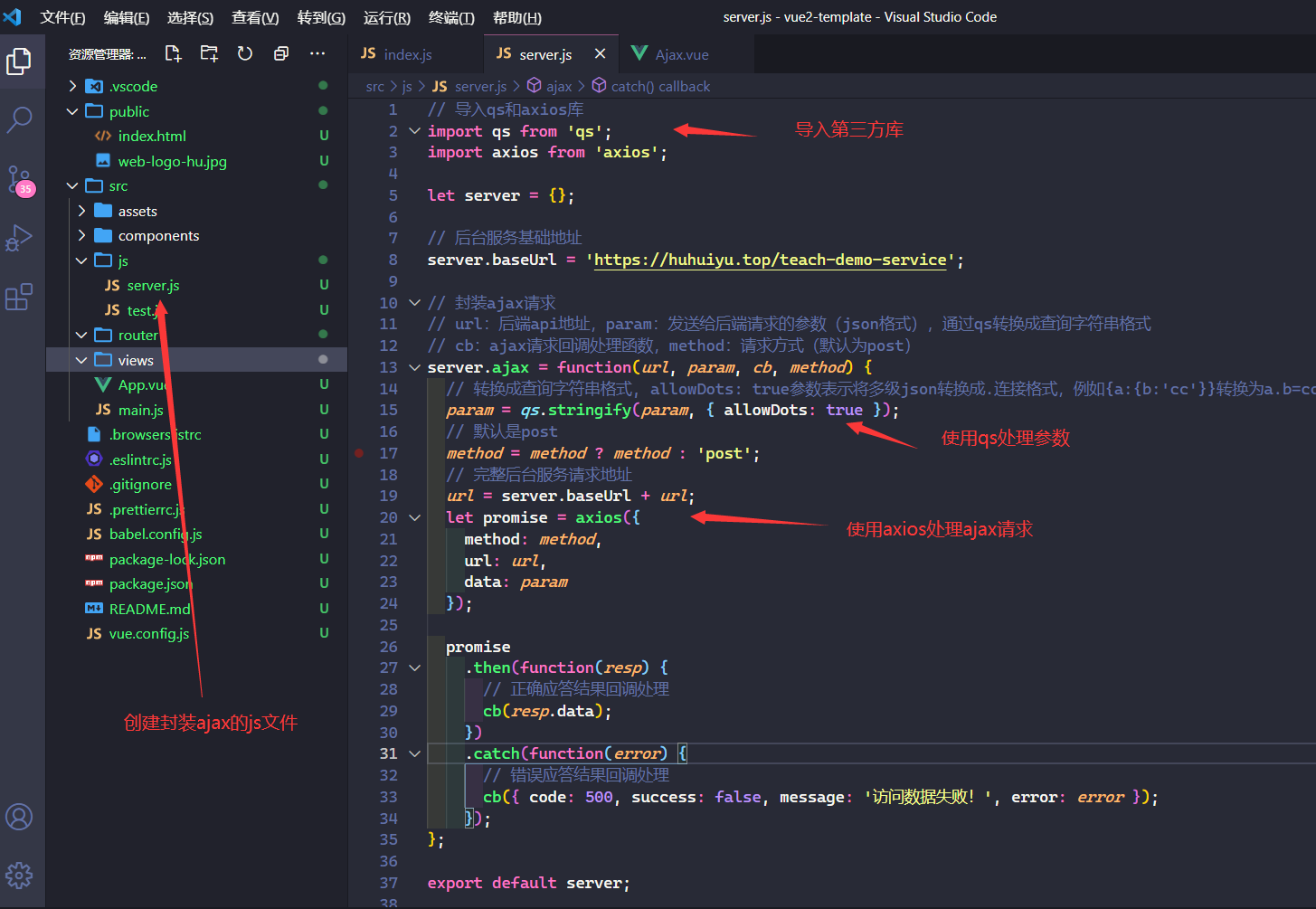Expand the .vscode folder
1316x909 pixels.
pos(133,87)
